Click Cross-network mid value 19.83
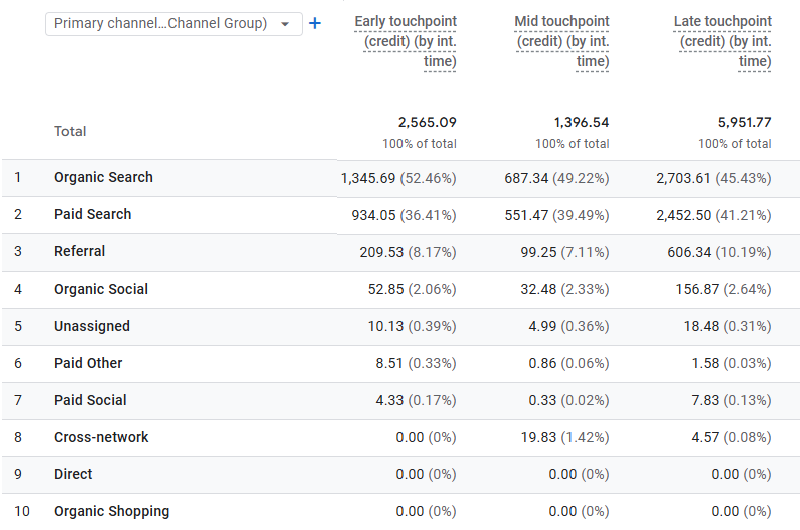Screen dimensions: 800x530 click(x=538, y=438)
